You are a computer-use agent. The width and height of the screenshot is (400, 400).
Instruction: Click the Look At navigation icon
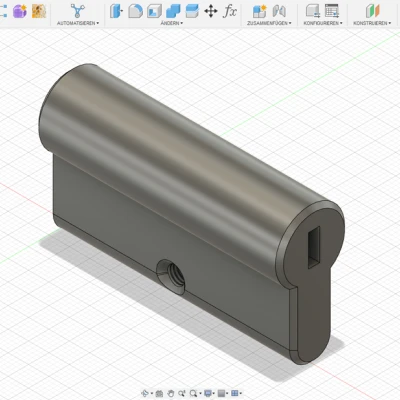click(x=159, y=393)
